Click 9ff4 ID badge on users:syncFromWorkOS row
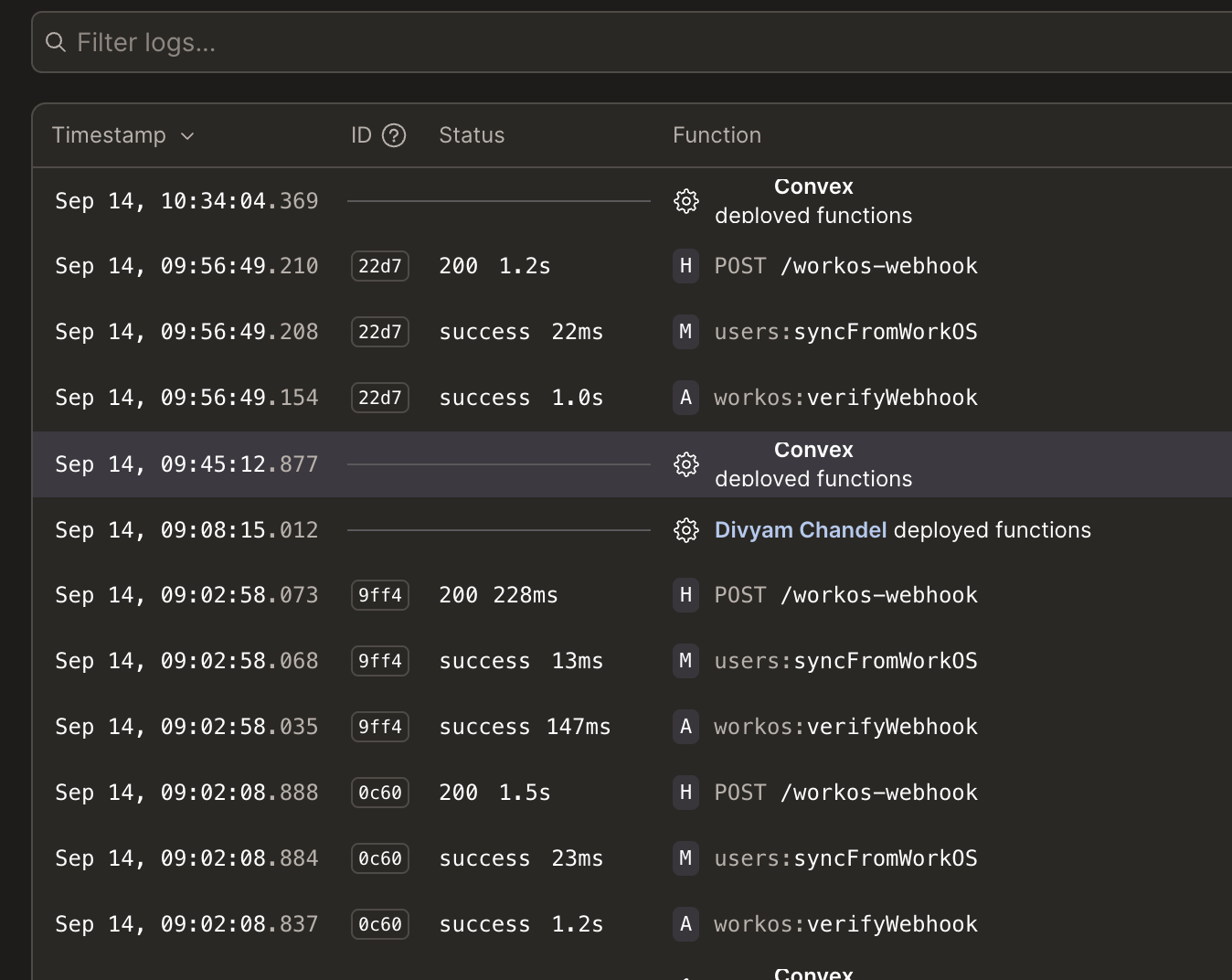The image size is (1232, 980). tap(380, 661)
